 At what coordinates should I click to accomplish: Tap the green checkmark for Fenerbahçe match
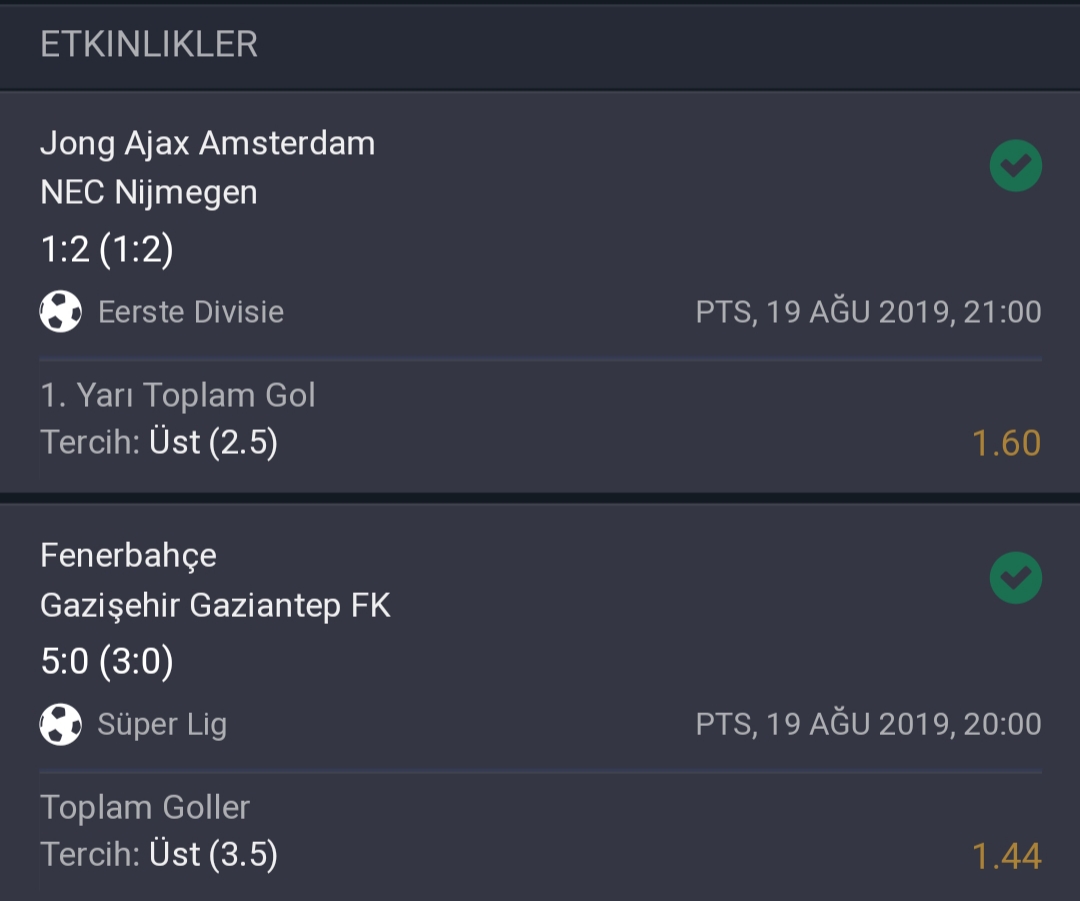point(1015,578)
